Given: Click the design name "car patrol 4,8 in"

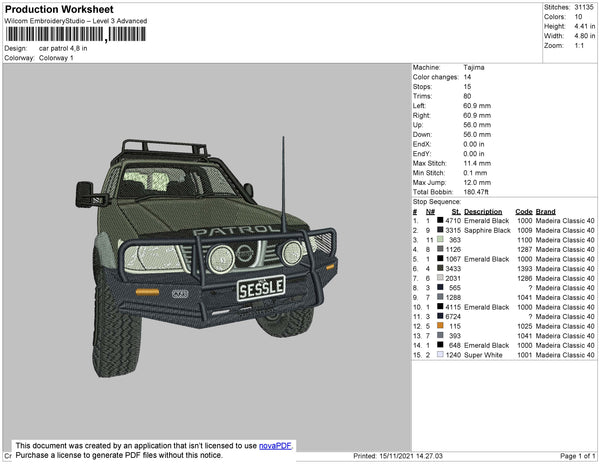Looking at the screenshot, I should click(63, 48).
